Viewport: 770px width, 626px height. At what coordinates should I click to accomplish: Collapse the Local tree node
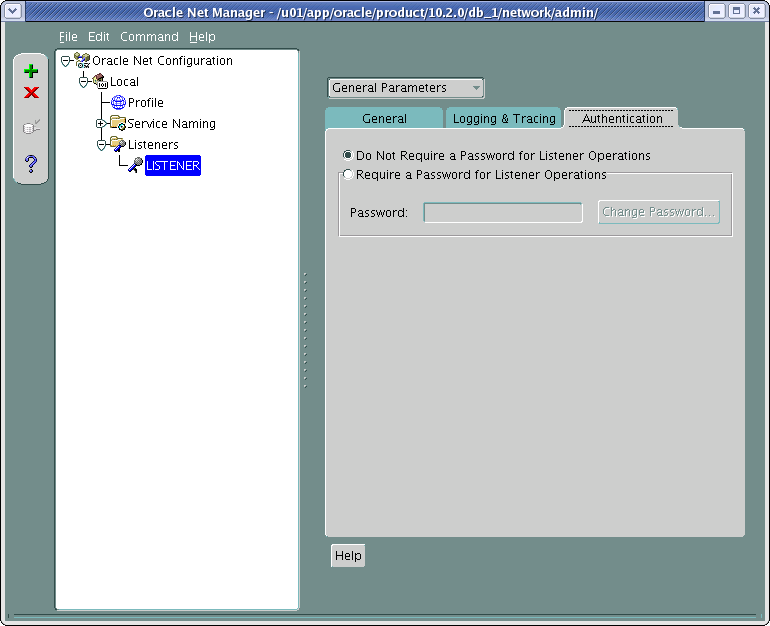83,82
